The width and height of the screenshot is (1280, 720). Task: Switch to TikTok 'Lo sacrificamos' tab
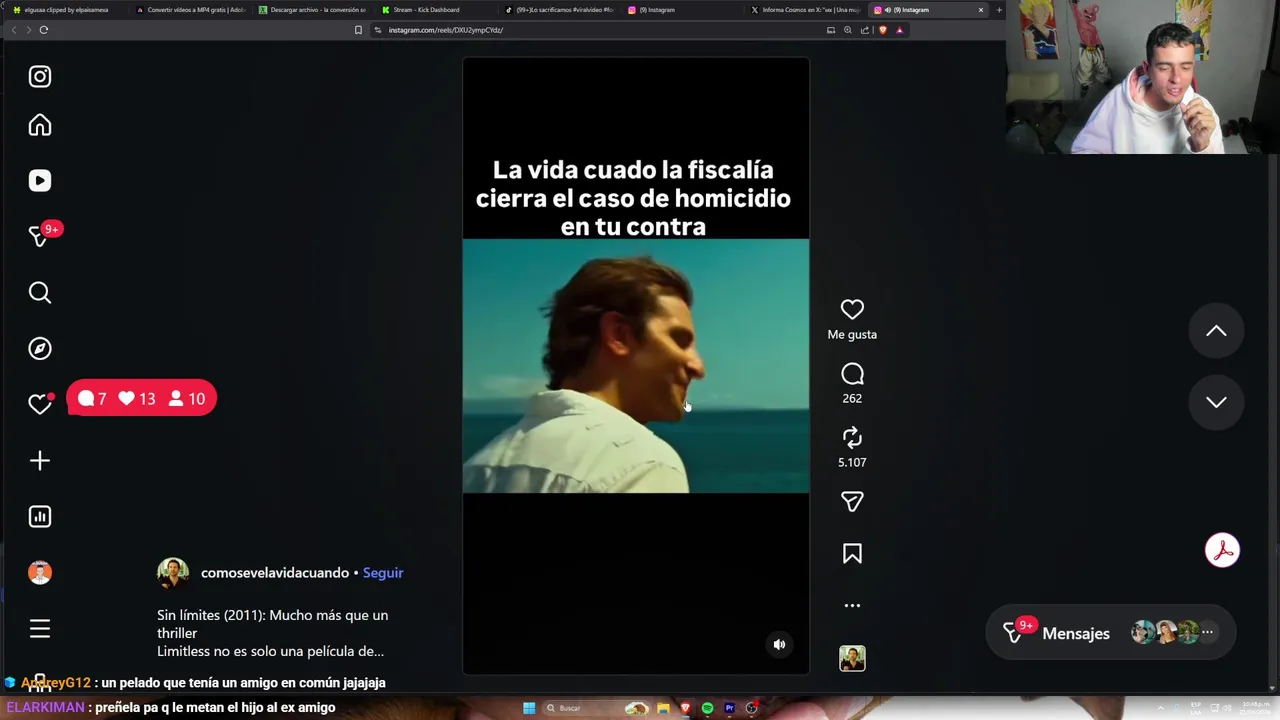(559, 10)
